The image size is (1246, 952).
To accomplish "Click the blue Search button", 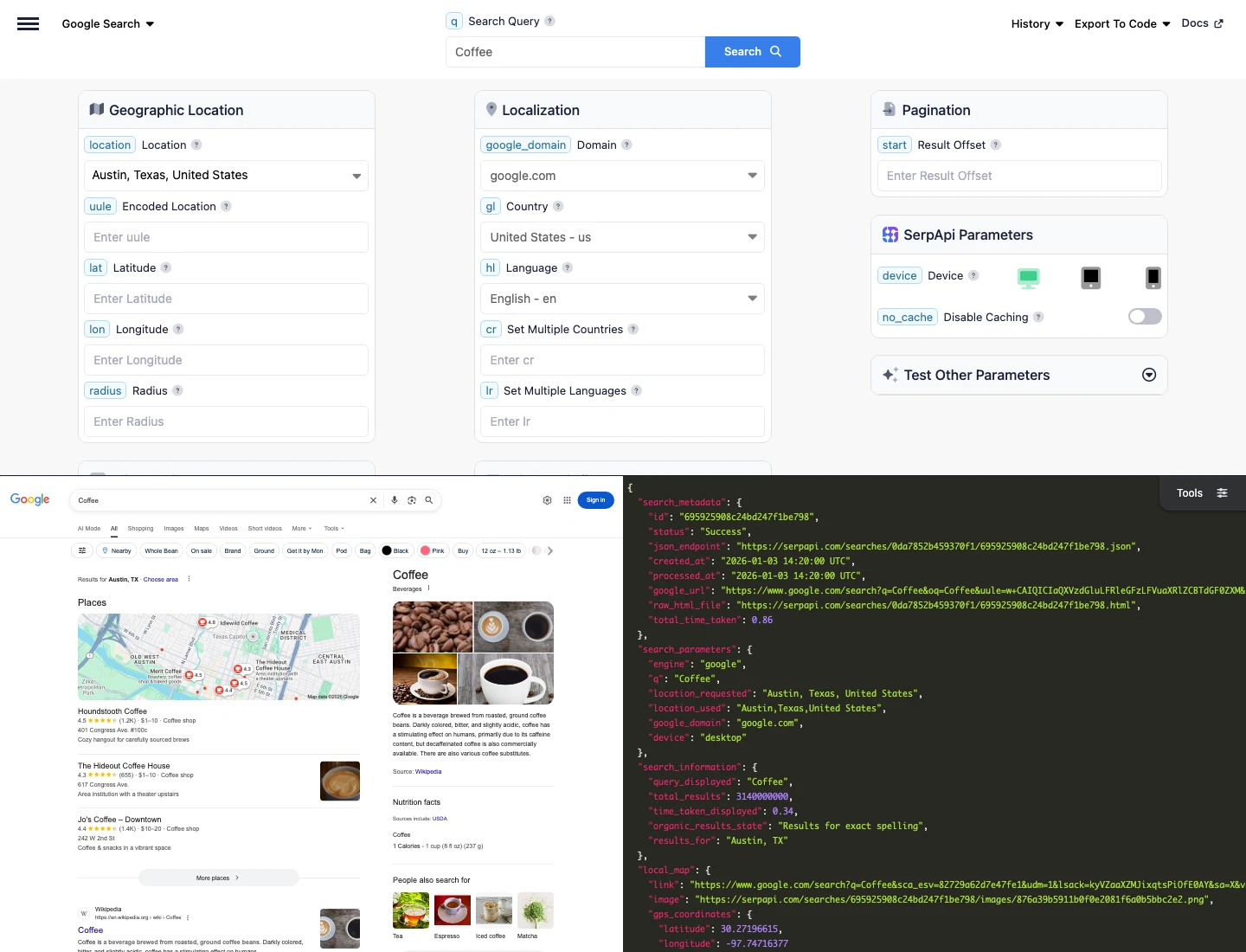I will tap(753, 52).
